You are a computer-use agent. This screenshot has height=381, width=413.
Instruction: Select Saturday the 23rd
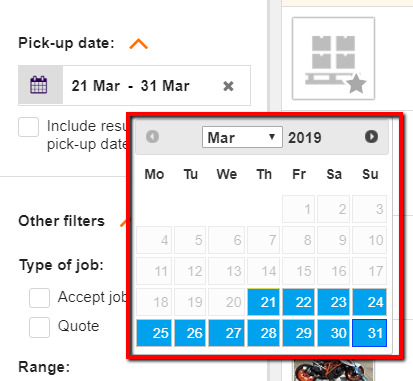pos(333,302)
